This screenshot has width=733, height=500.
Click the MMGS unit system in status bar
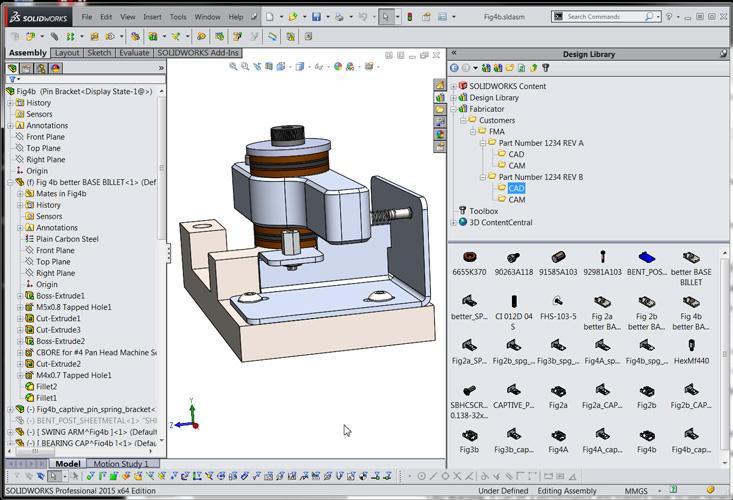636,491
